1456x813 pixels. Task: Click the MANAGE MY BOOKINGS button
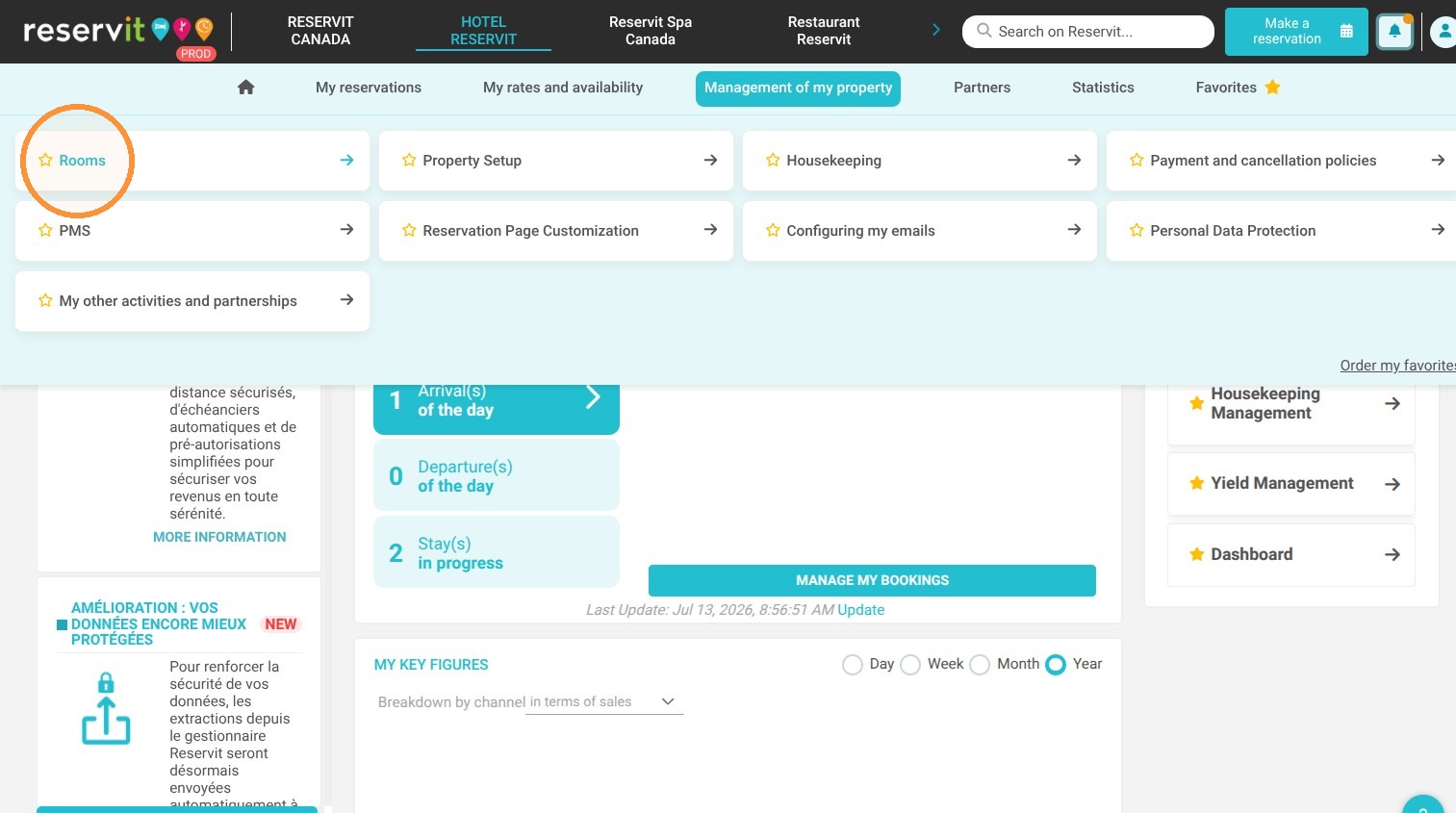pos(872,580)
